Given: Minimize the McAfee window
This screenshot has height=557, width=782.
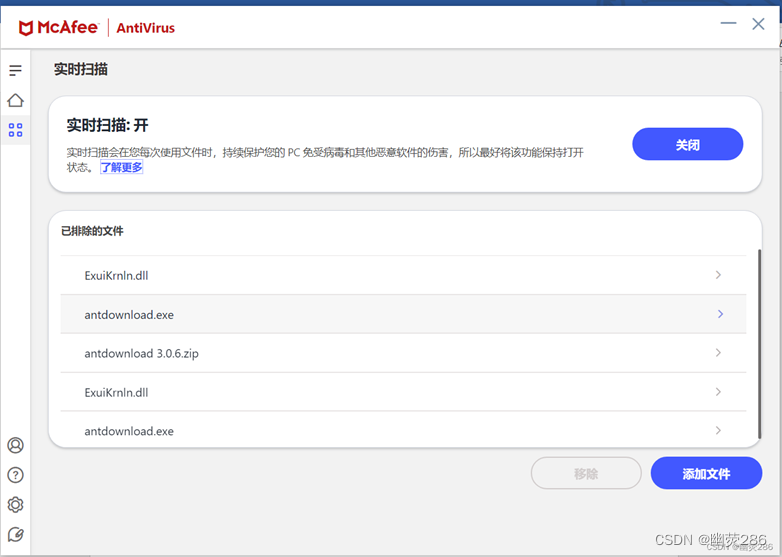Looking at the screenshot, I should (728, 23).
